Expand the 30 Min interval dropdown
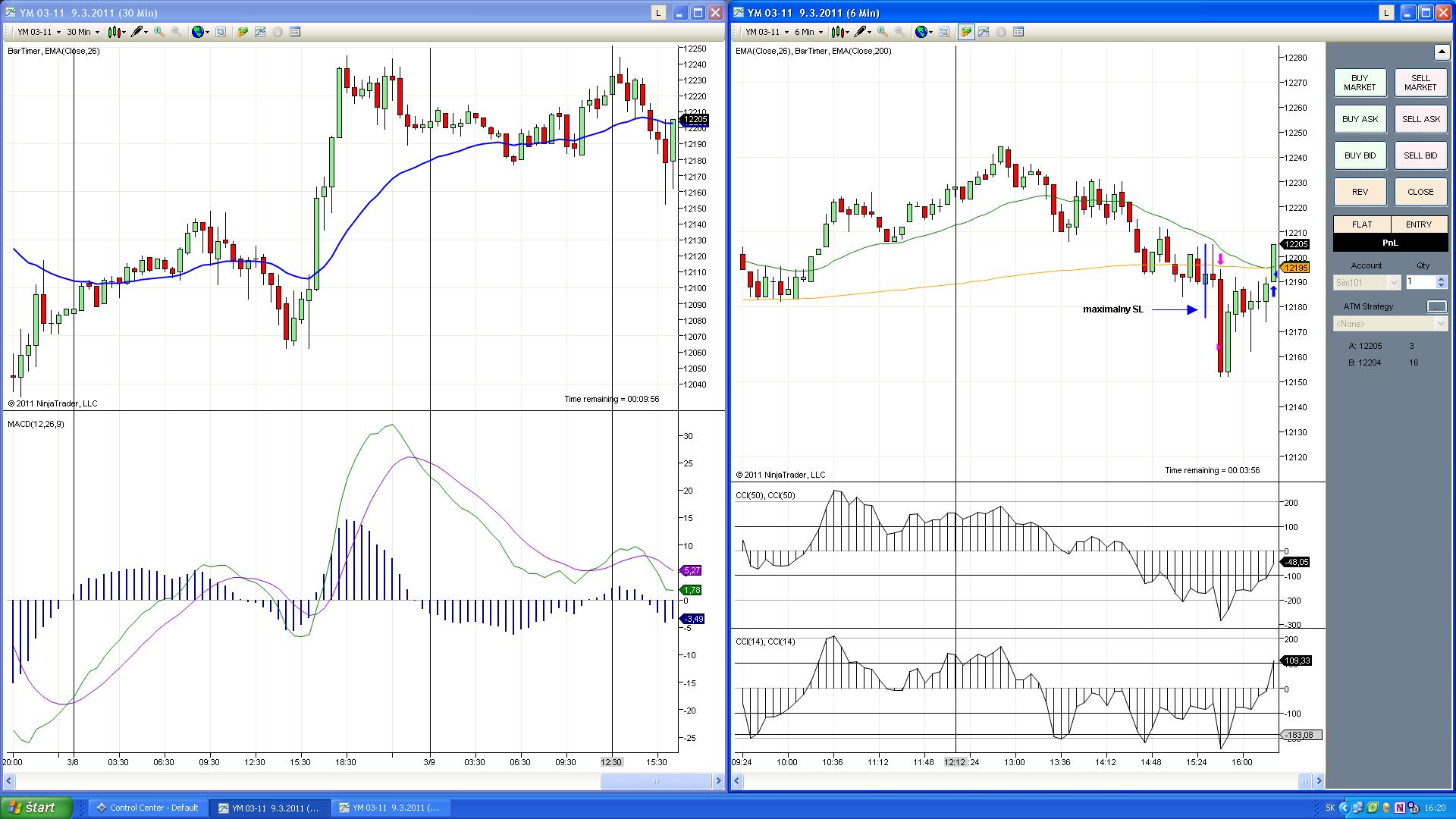Screen dimensions: 1456x819 [97, 33]
